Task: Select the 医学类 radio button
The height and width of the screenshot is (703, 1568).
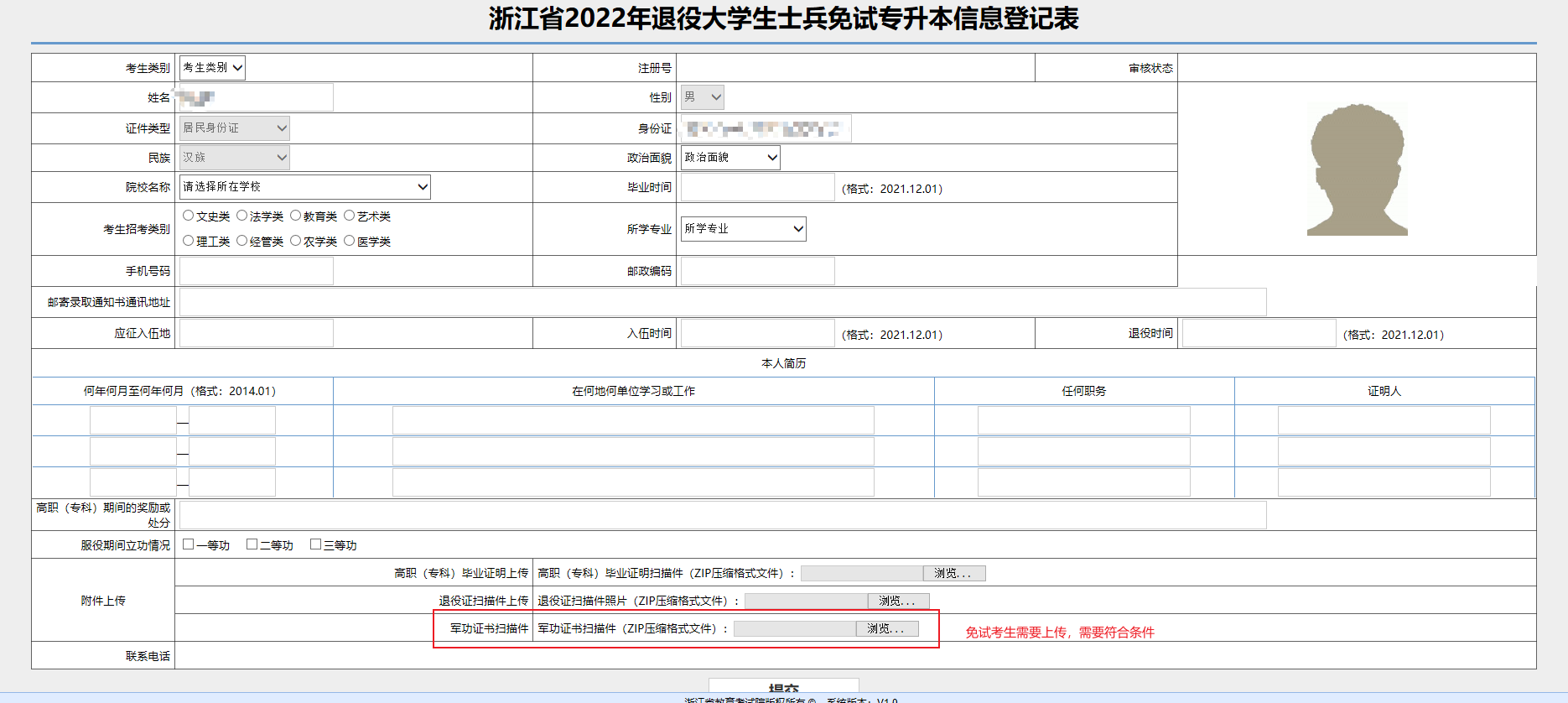Action: [350, 241]
